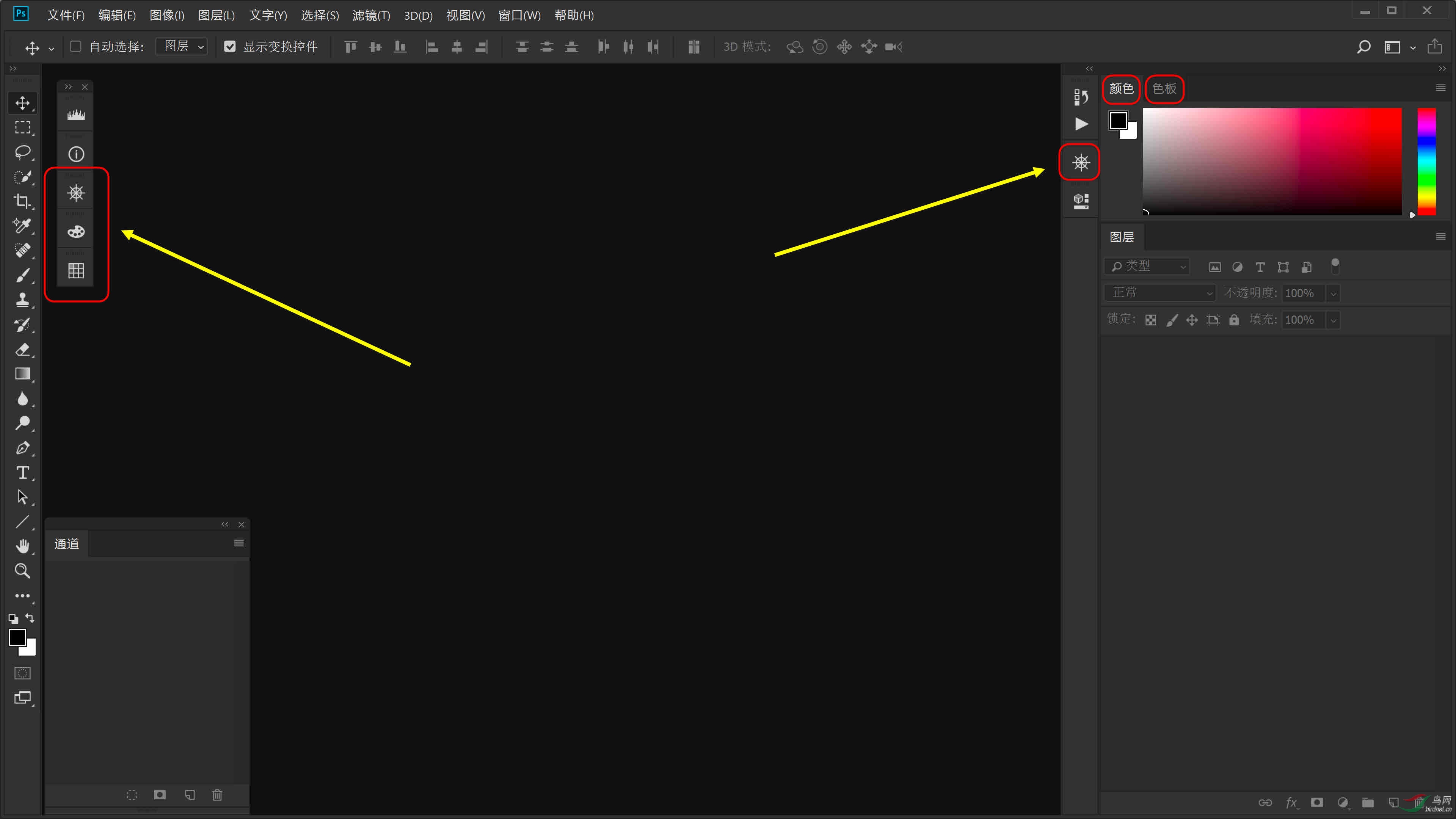The width and height of the screenshot is (1456, 819).
Task: Open the 图层 auto-select dropdown
Action: pos(182,46)
